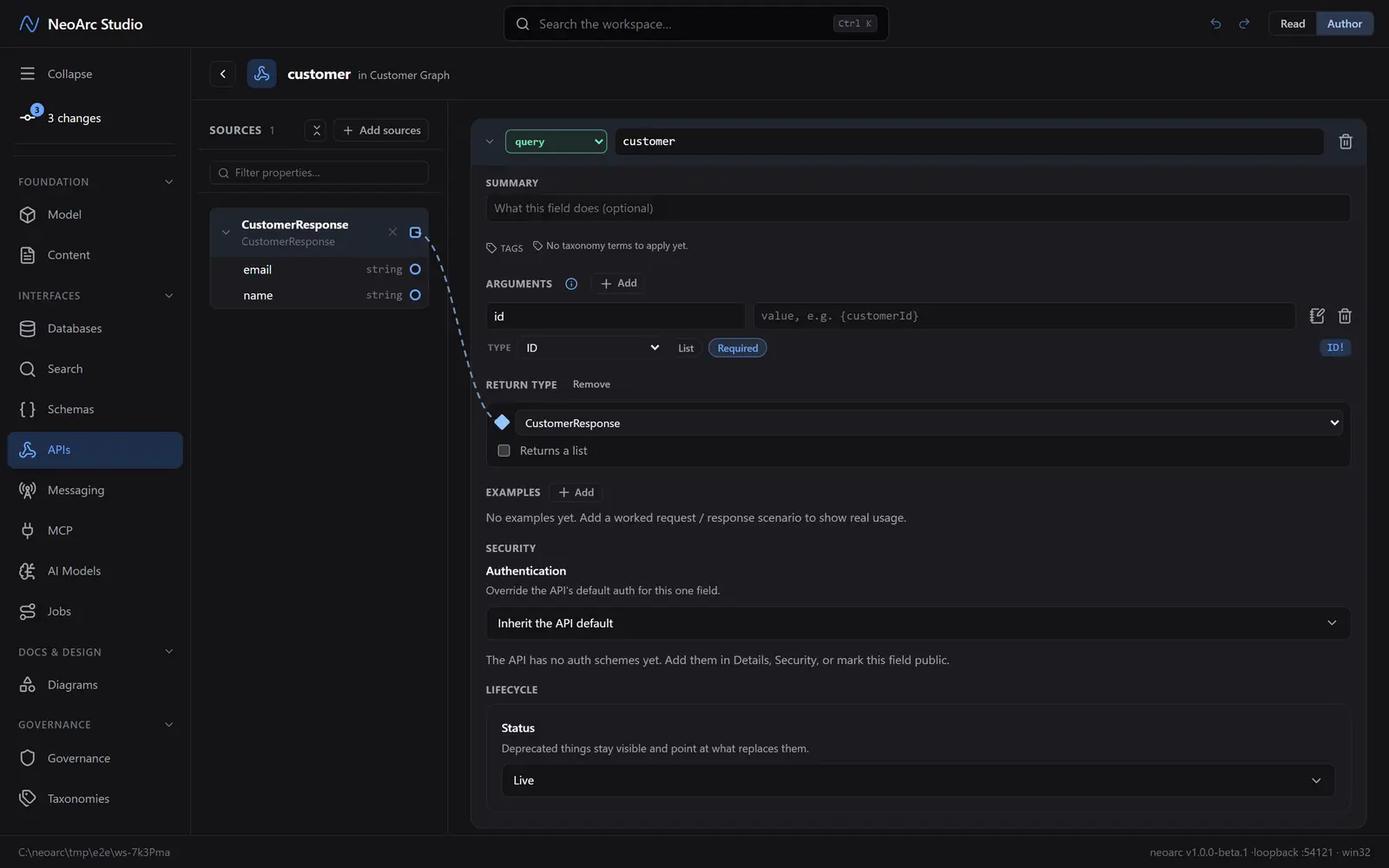Click the edit icon for id argument

pyautogui.click(x=1317, y=316)
